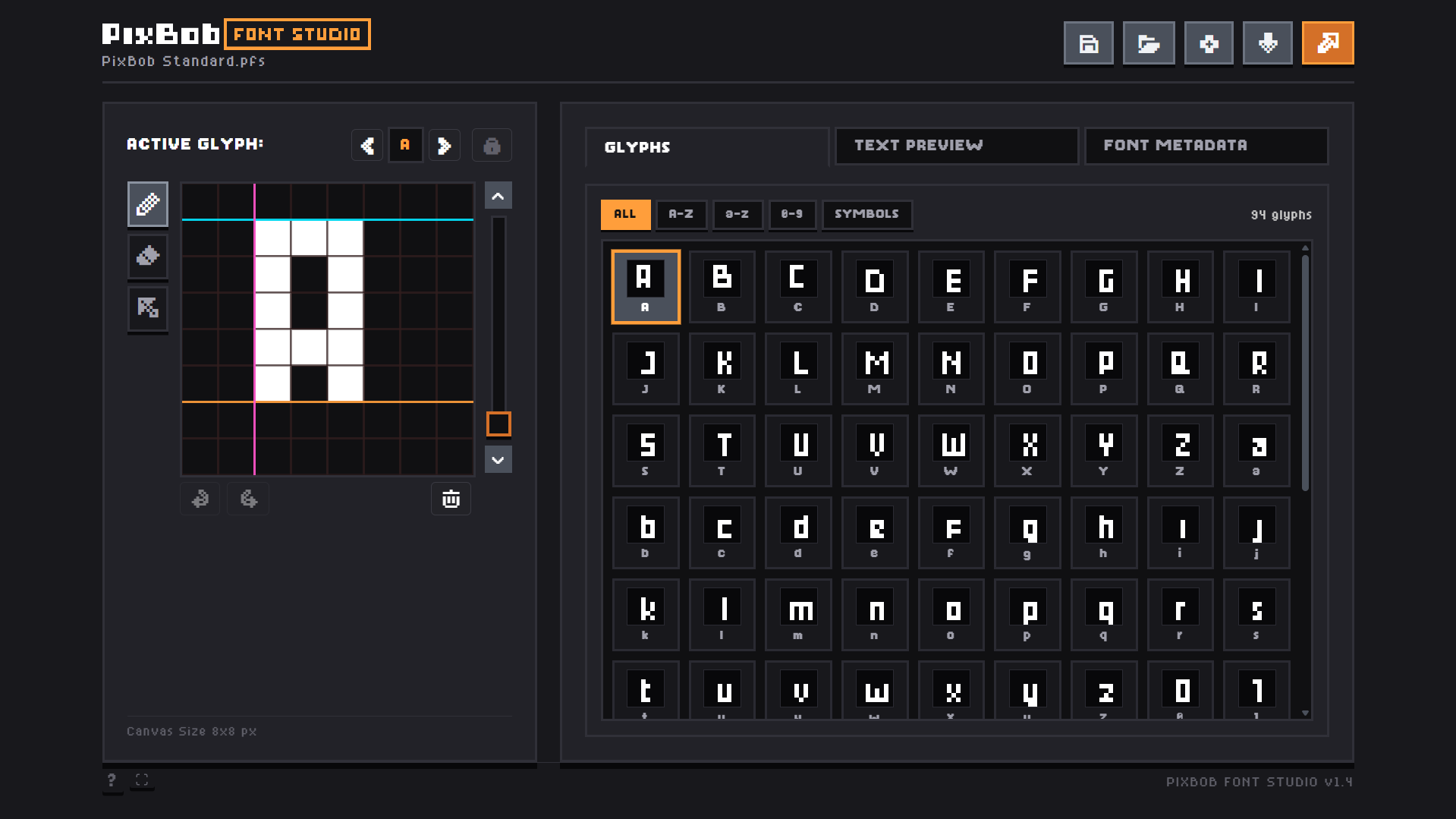Toggle fullscreen icon at bottom left
Viewport: 1456px width, 819px height.
(x=142, y=780)
